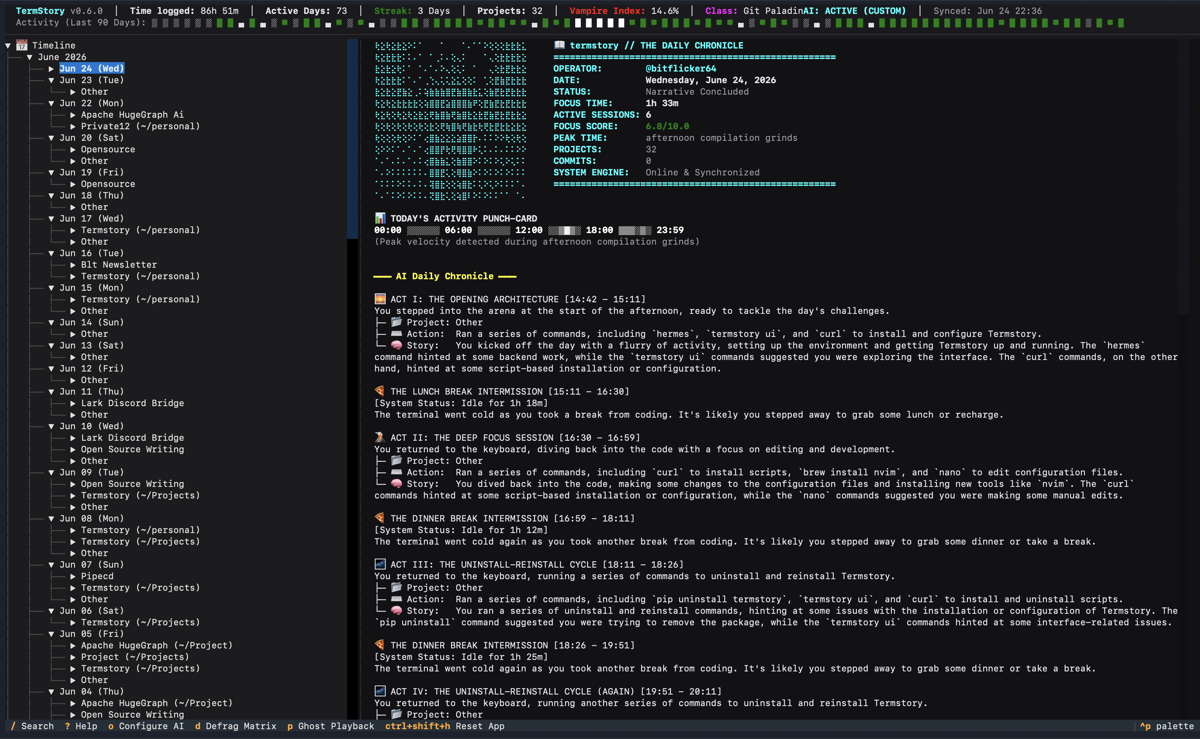
Task: Collapse the Jun 07 (Sun) day
Action: click(x=52, y=564)
